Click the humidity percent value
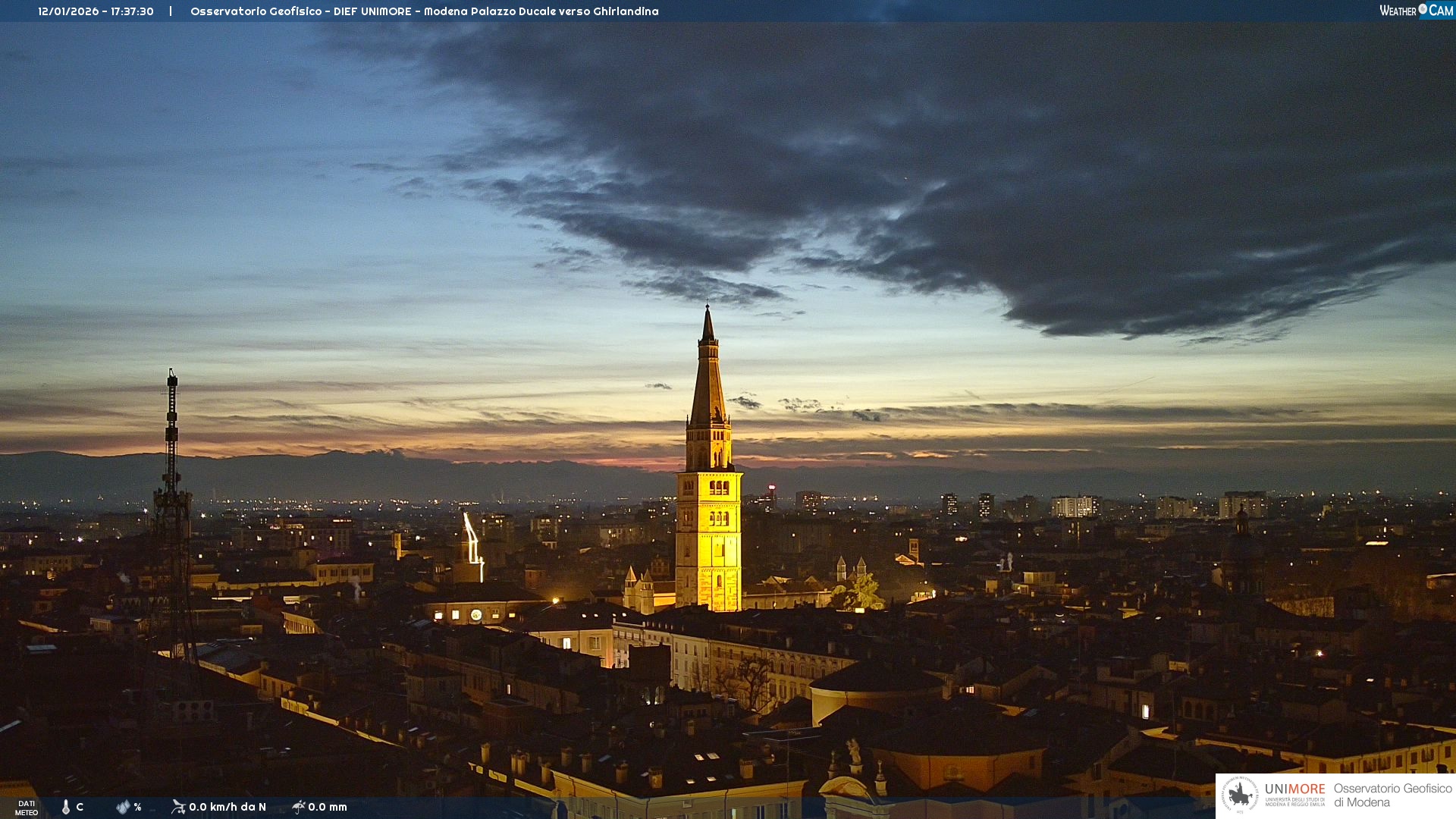The image size is (1456, 819). [137, 807]
